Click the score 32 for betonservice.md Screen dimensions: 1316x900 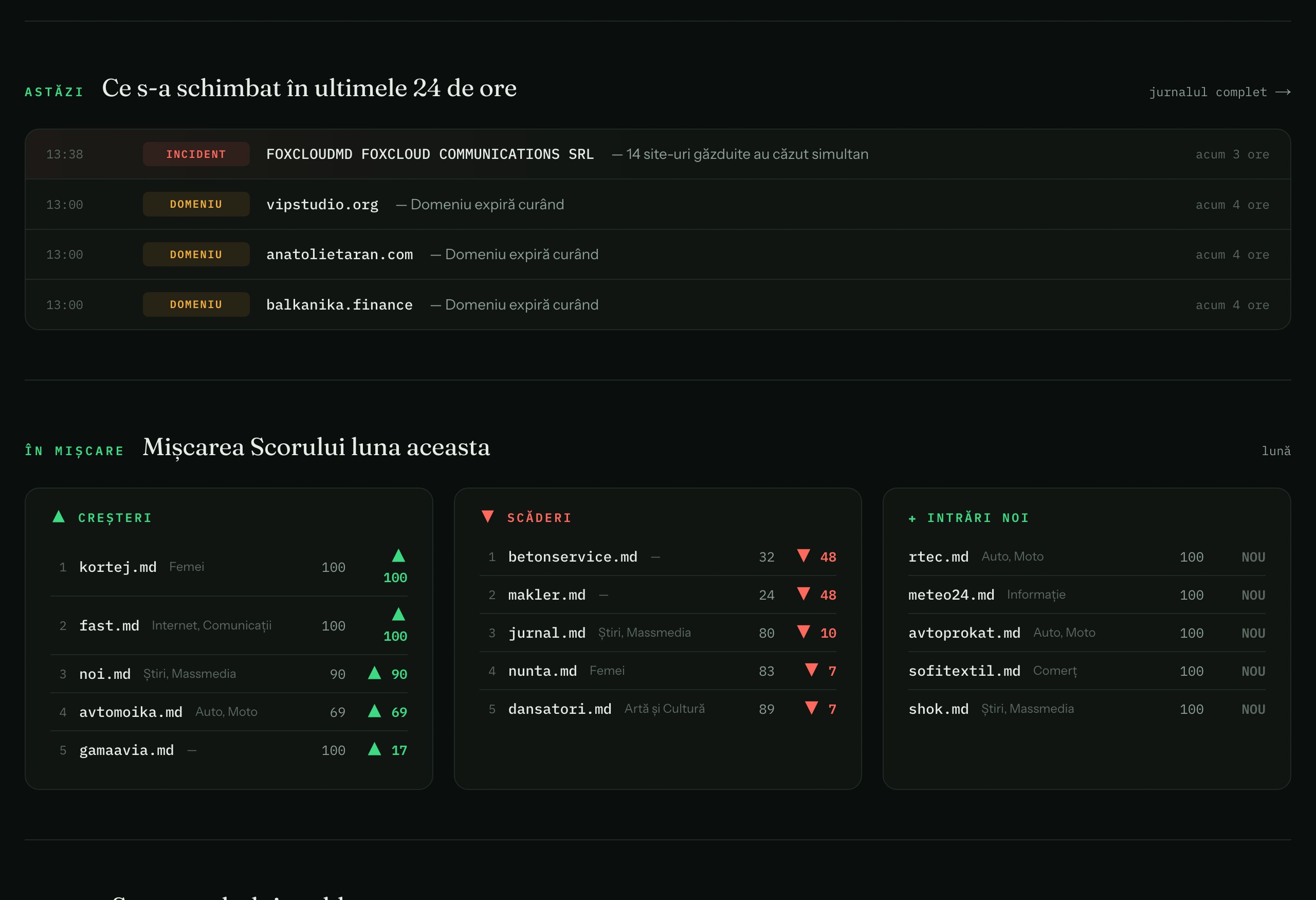pyautogui.click(x=766, y=557)
